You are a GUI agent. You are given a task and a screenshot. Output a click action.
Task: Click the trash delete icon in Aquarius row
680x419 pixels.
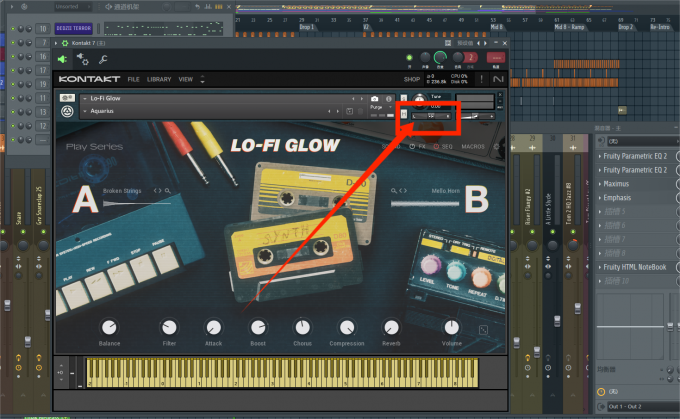(x=360, y=111)
